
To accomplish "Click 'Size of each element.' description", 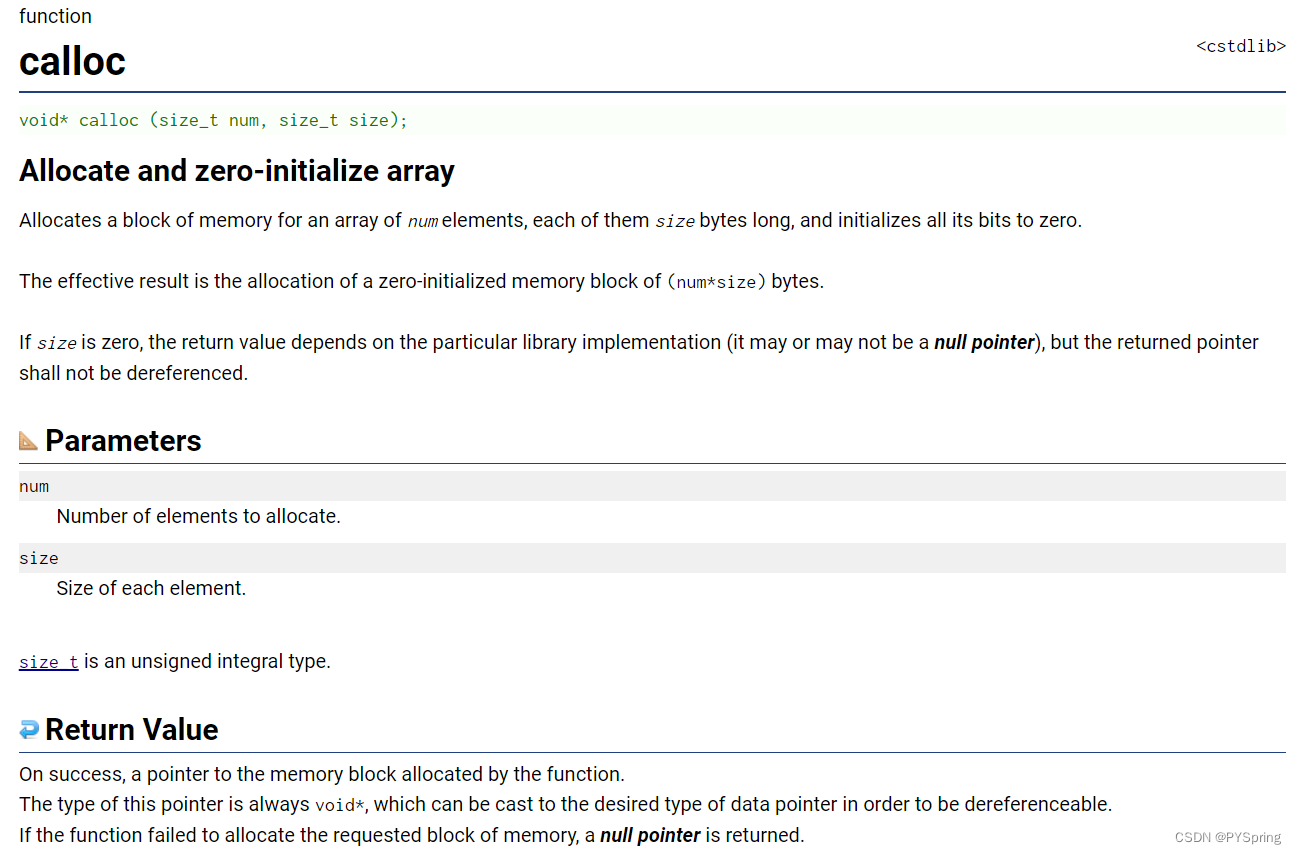I will pos(151,588).
